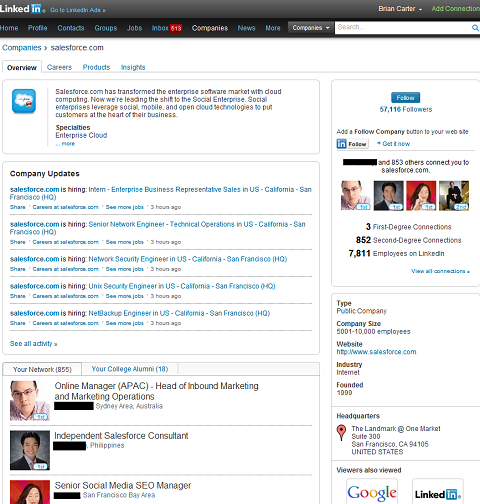Open the Groups menu item

pyautogui.click(x=106, y=28)
